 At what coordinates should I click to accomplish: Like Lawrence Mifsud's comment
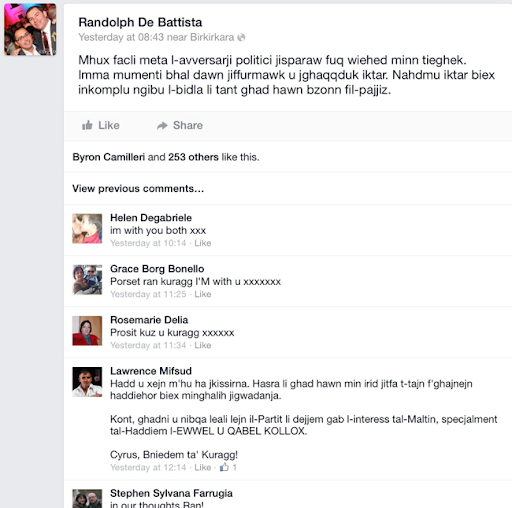[203, 467]
